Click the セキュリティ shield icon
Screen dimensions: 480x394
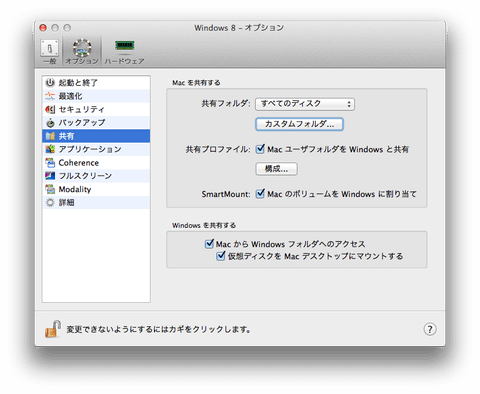pyautogui.click(x=50, y=109)
